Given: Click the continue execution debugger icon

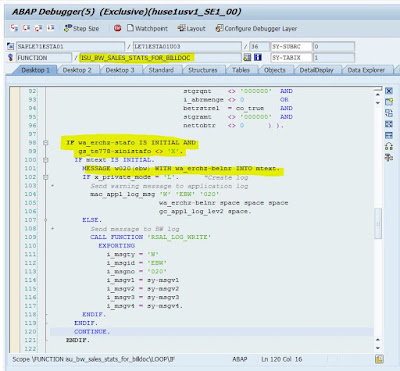Looking at the screenshot, I should point(50,28).
